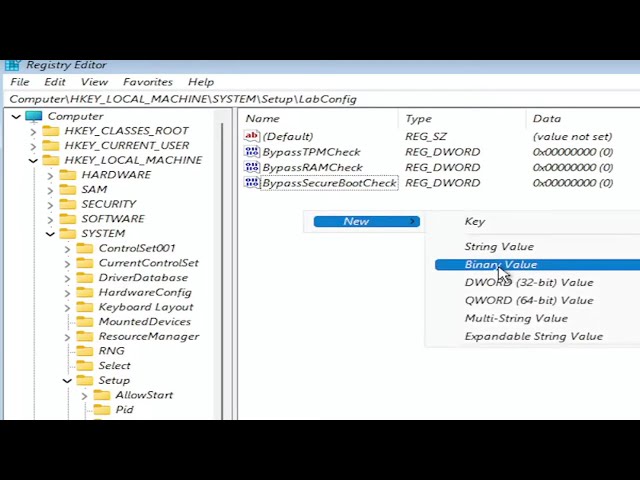
Task: Open the File menu
Action: tap(20, 82)
